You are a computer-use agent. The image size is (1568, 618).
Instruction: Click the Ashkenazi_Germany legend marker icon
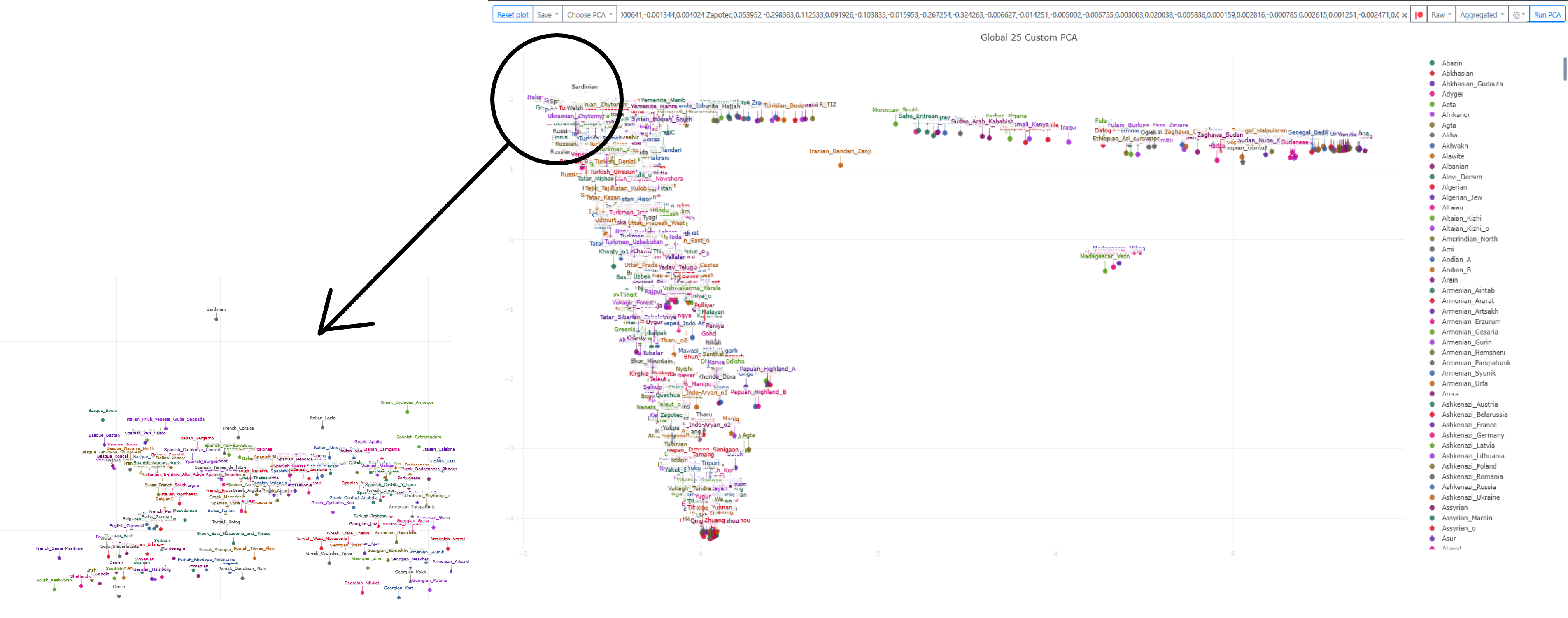1432,435
